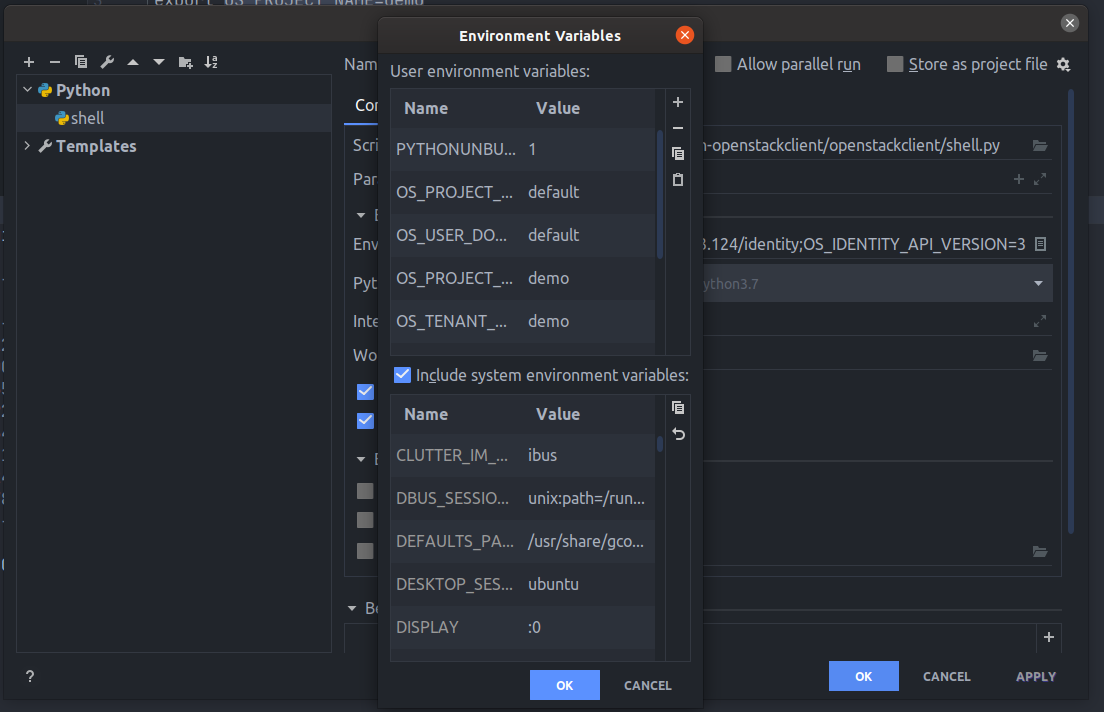Sort user variables by Value column header

[x=558, y=108]
